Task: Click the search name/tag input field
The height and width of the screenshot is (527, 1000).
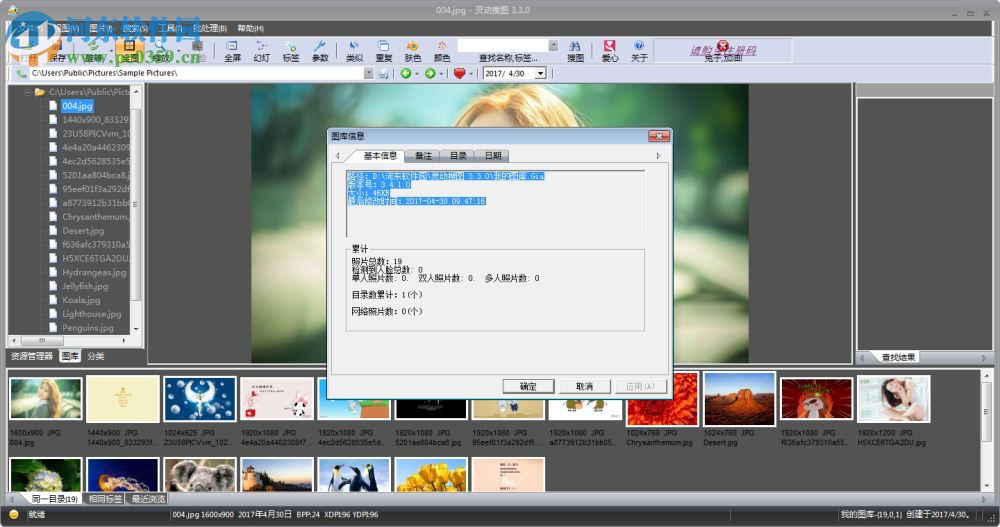Action: 503,45
